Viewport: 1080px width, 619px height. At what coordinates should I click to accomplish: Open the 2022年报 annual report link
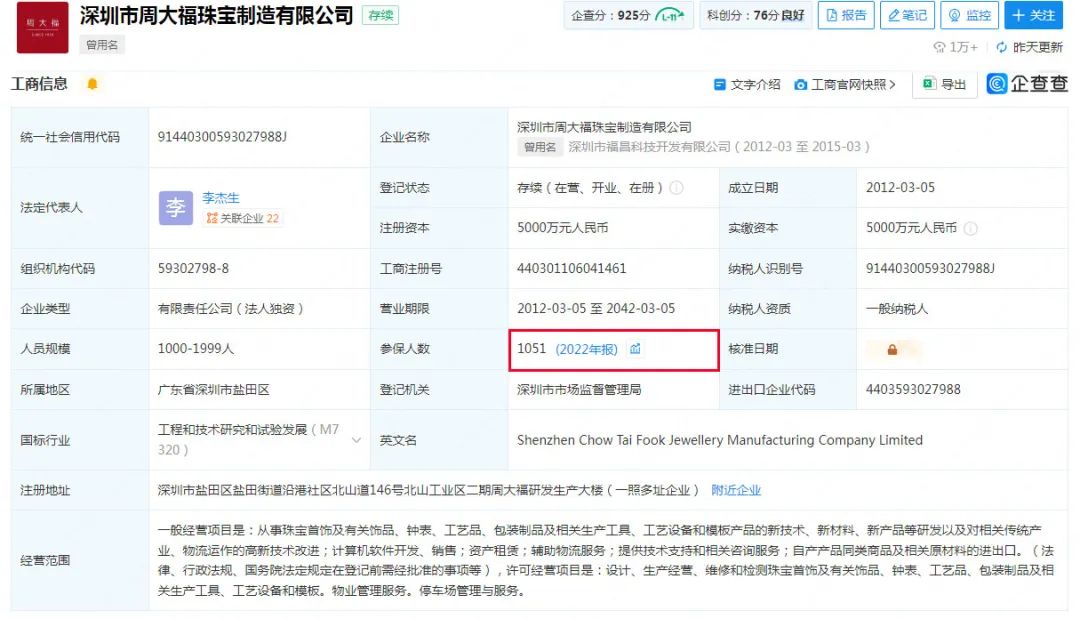586,349
